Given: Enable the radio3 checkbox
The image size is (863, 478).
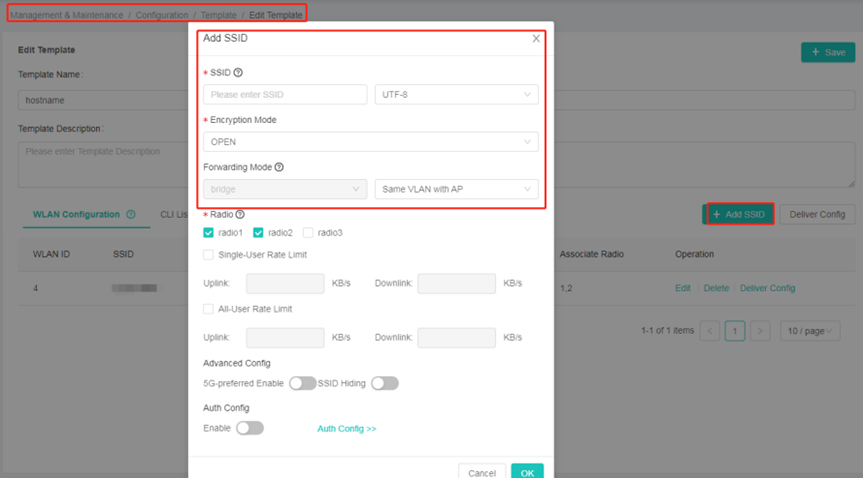Looking at the screenshot, I should [x=308, y=233].
